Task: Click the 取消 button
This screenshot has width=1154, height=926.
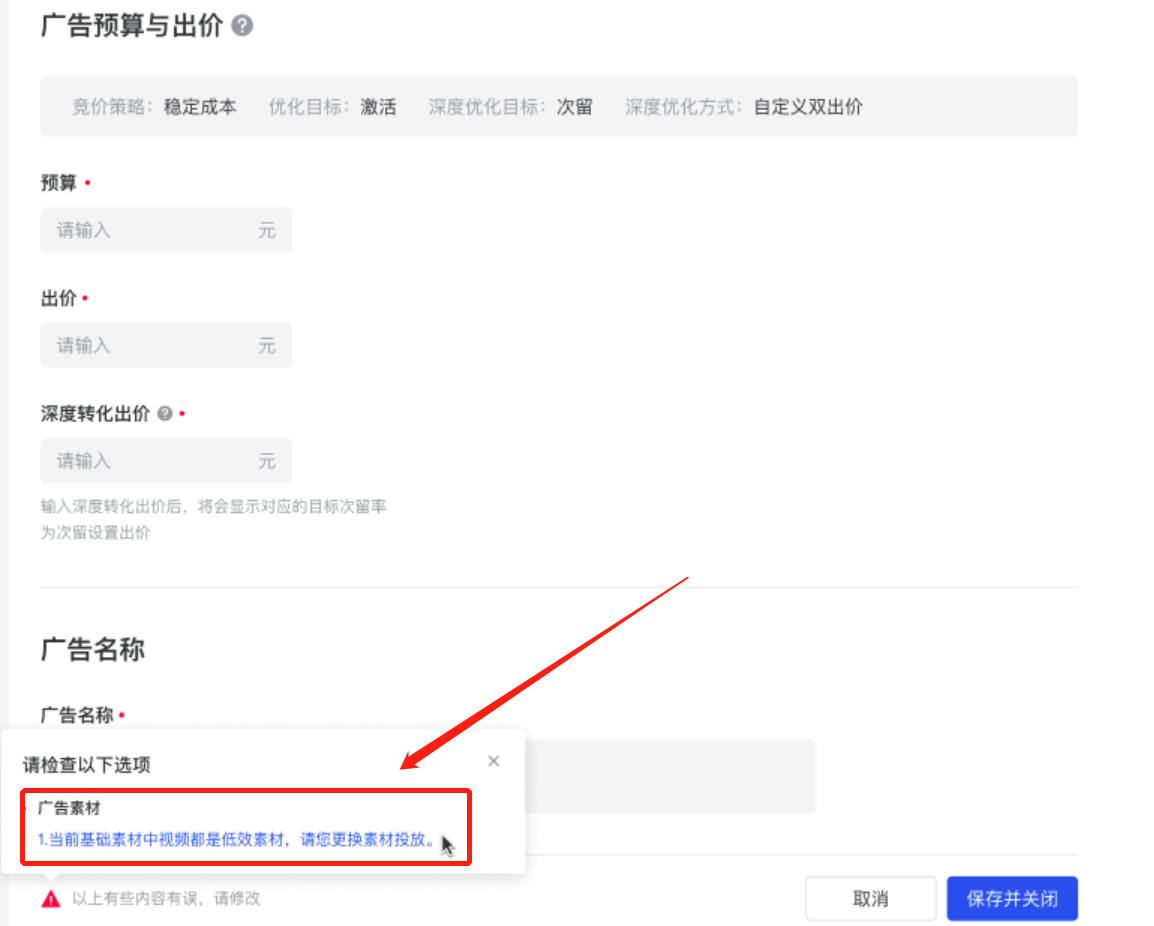Action: 871,899
